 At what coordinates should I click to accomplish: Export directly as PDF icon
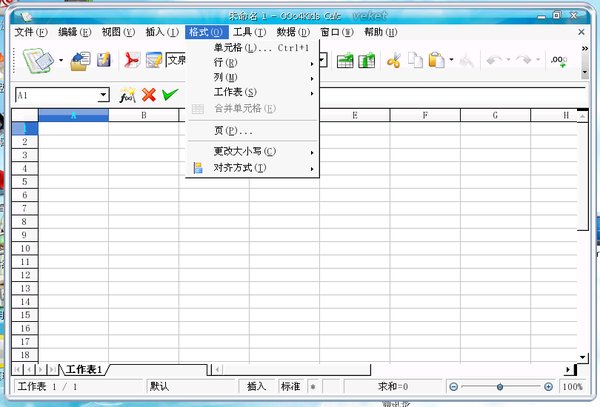[x=132, y=60]
